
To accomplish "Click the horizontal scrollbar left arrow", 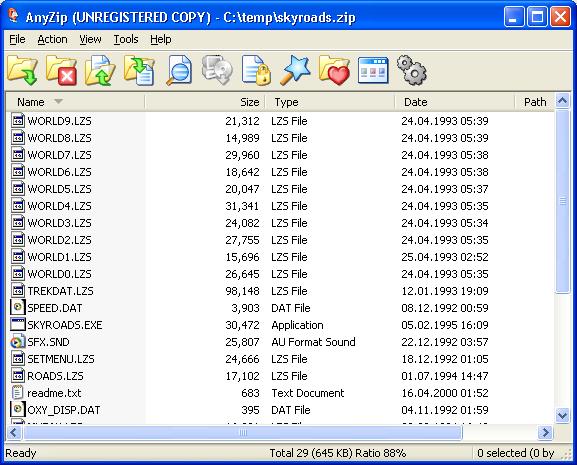I will pyautogui.click(x=14, y=432).
